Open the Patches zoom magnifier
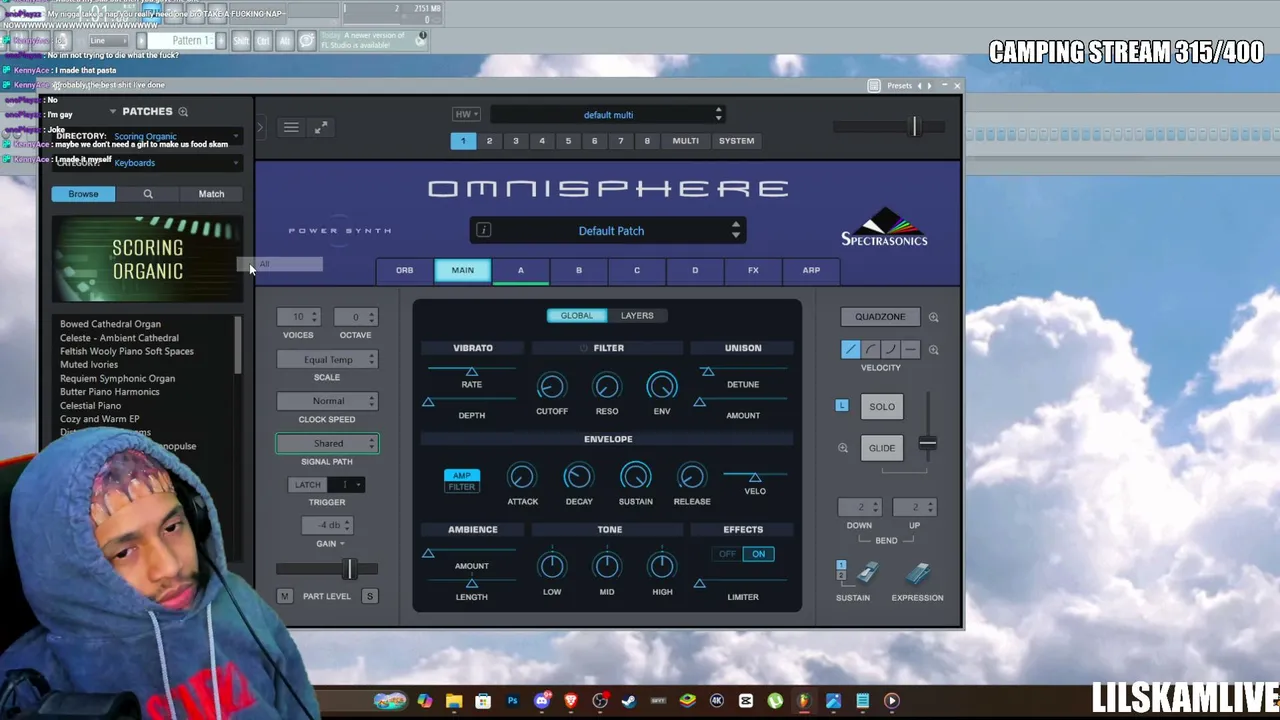Screen dimensions: 1280x720 tap(183, 111)
